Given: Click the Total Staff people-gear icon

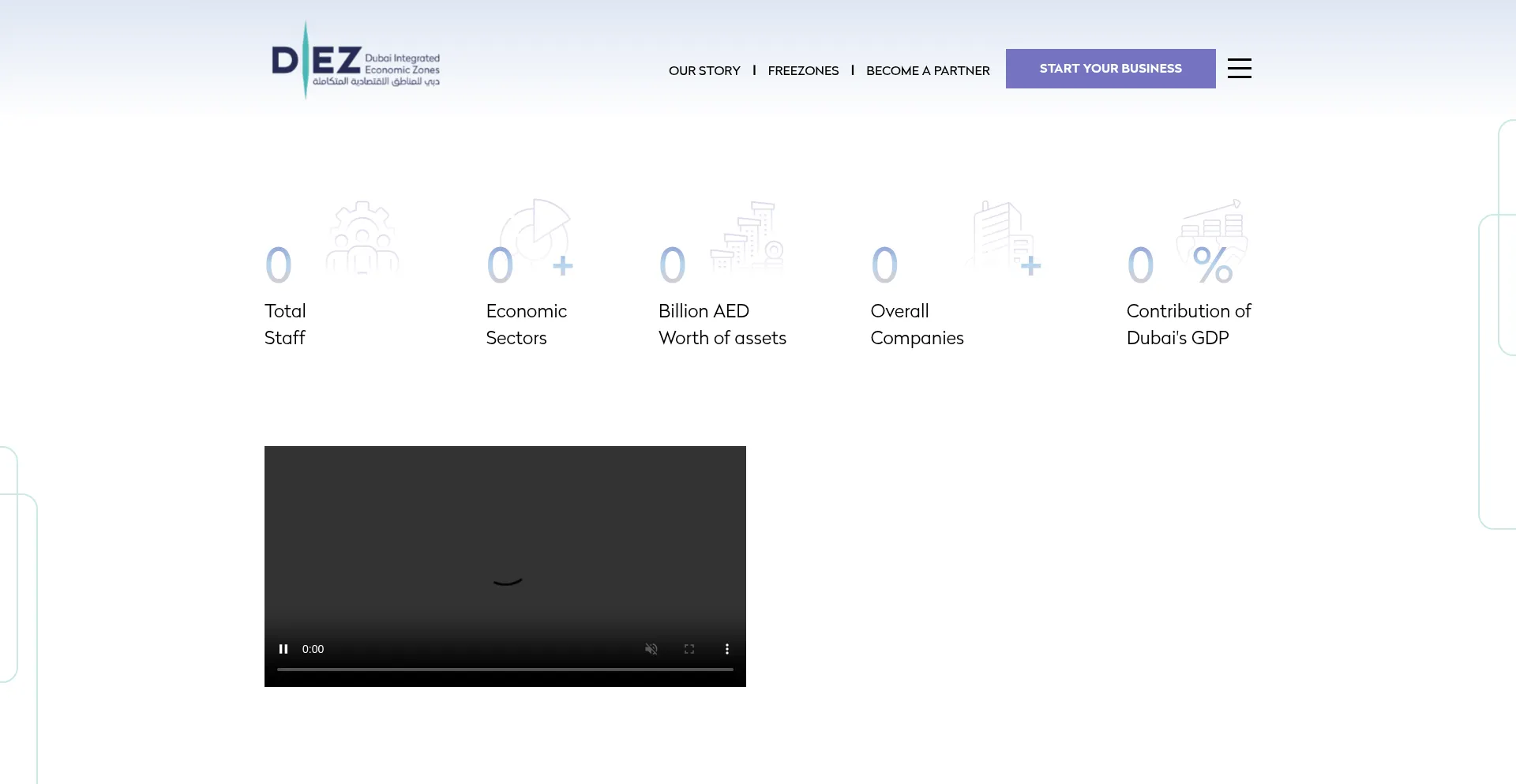Looking at the screenshot, I should [x=362, y=237].
